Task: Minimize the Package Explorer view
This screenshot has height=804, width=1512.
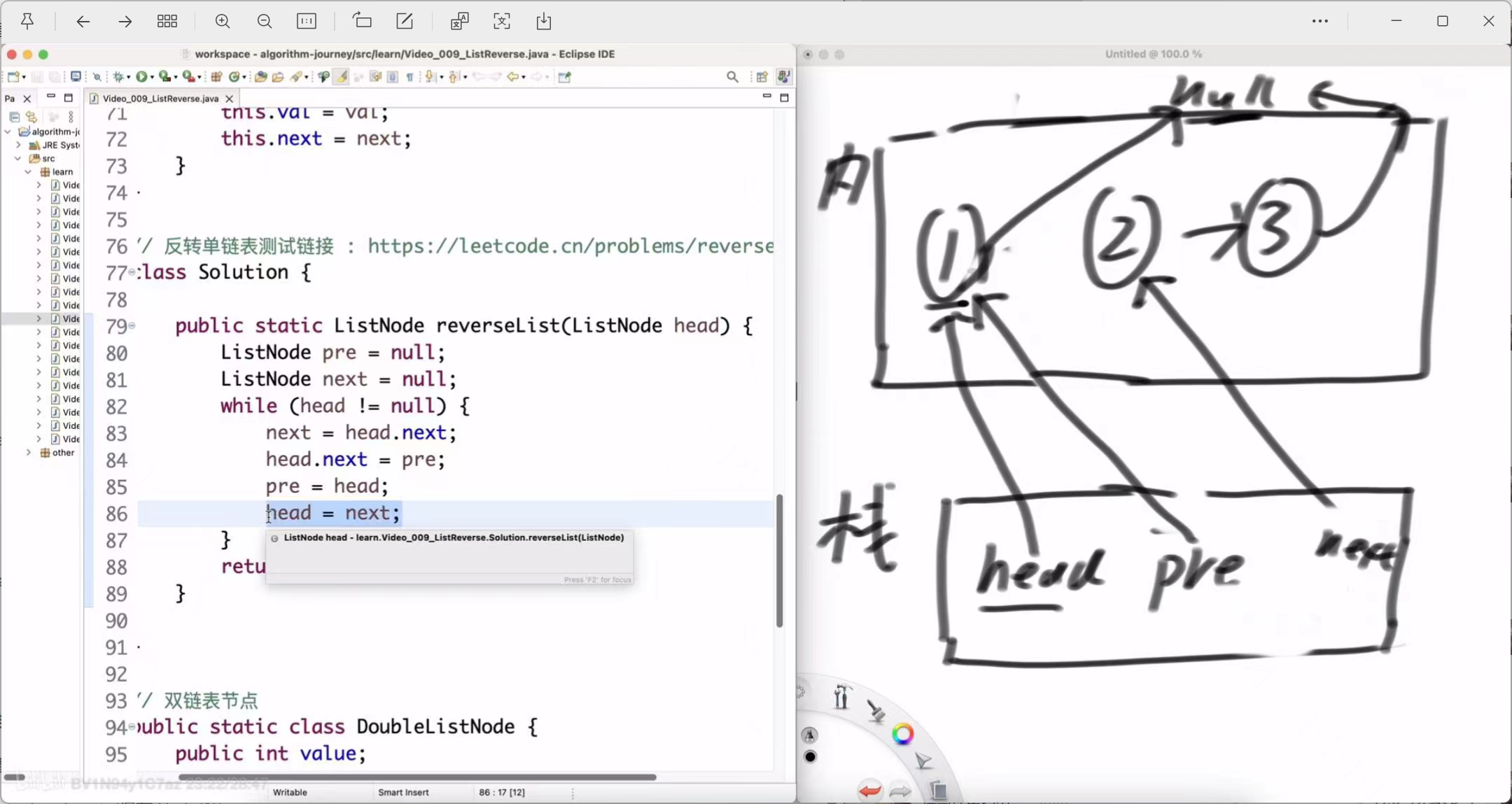Action: (x=50, y=97)
